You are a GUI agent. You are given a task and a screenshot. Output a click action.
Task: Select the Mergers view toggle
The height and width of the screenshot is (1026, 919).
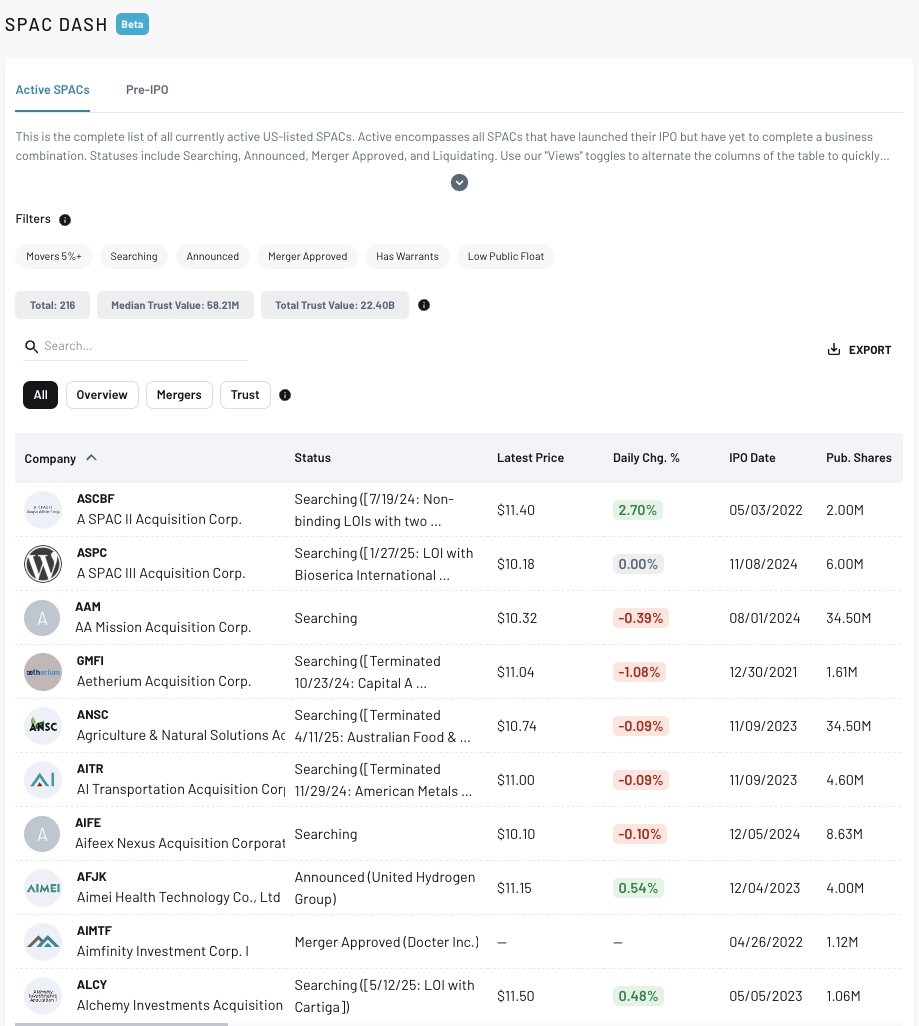pos(179,395)
